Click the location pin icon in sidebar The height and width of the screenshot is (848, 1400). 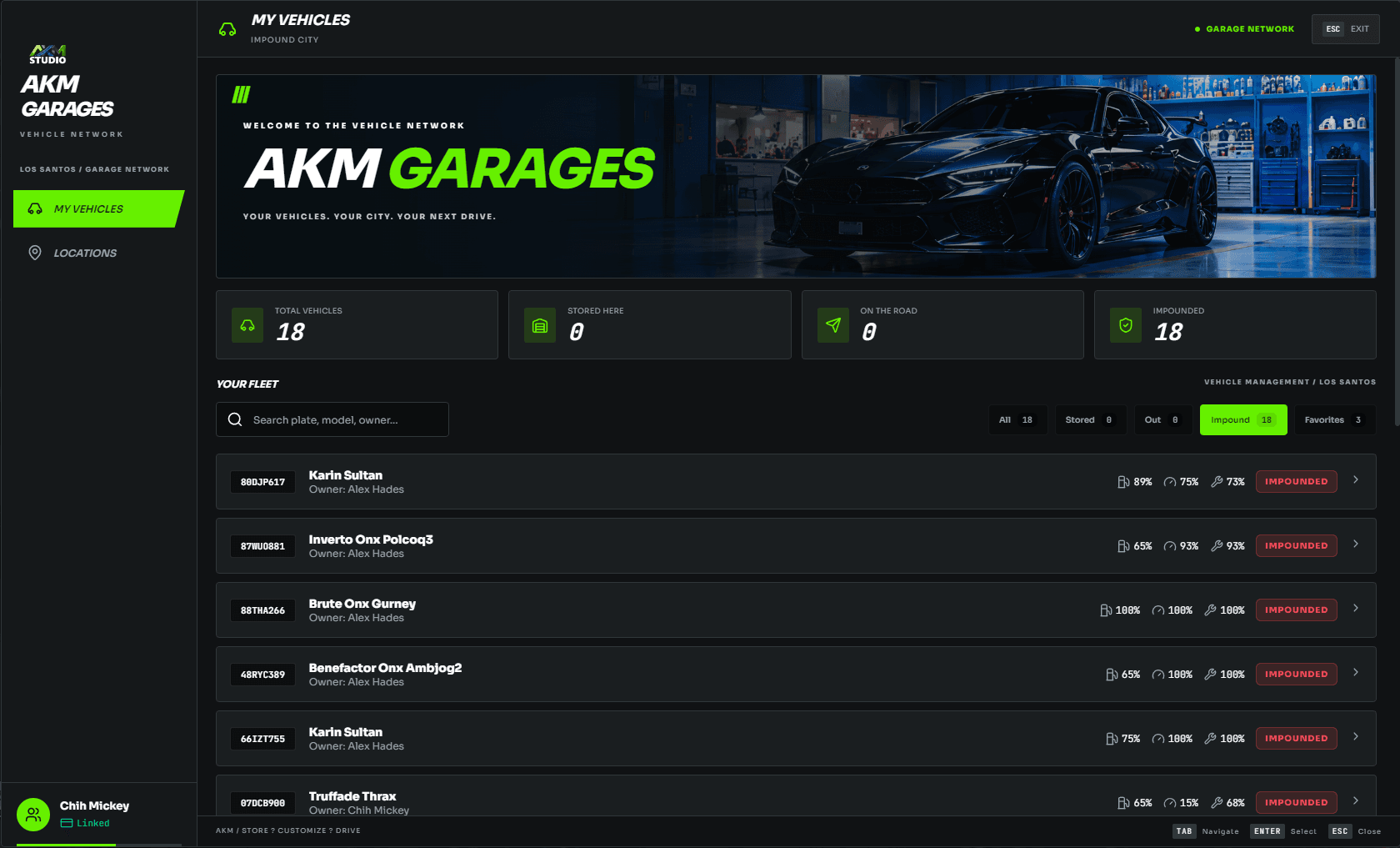pos(35,253)
